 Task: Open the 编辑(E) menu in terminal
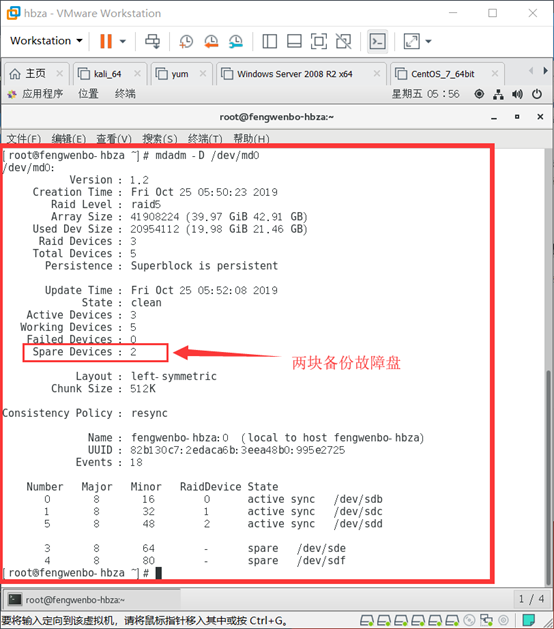69,139
